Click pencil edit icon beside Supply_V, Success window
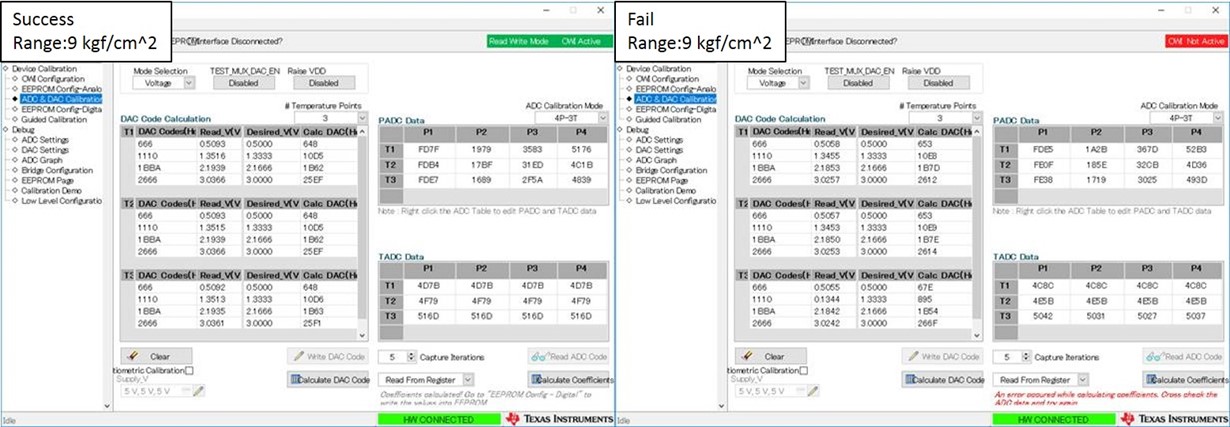1230x427 pixels. point(199,390)
